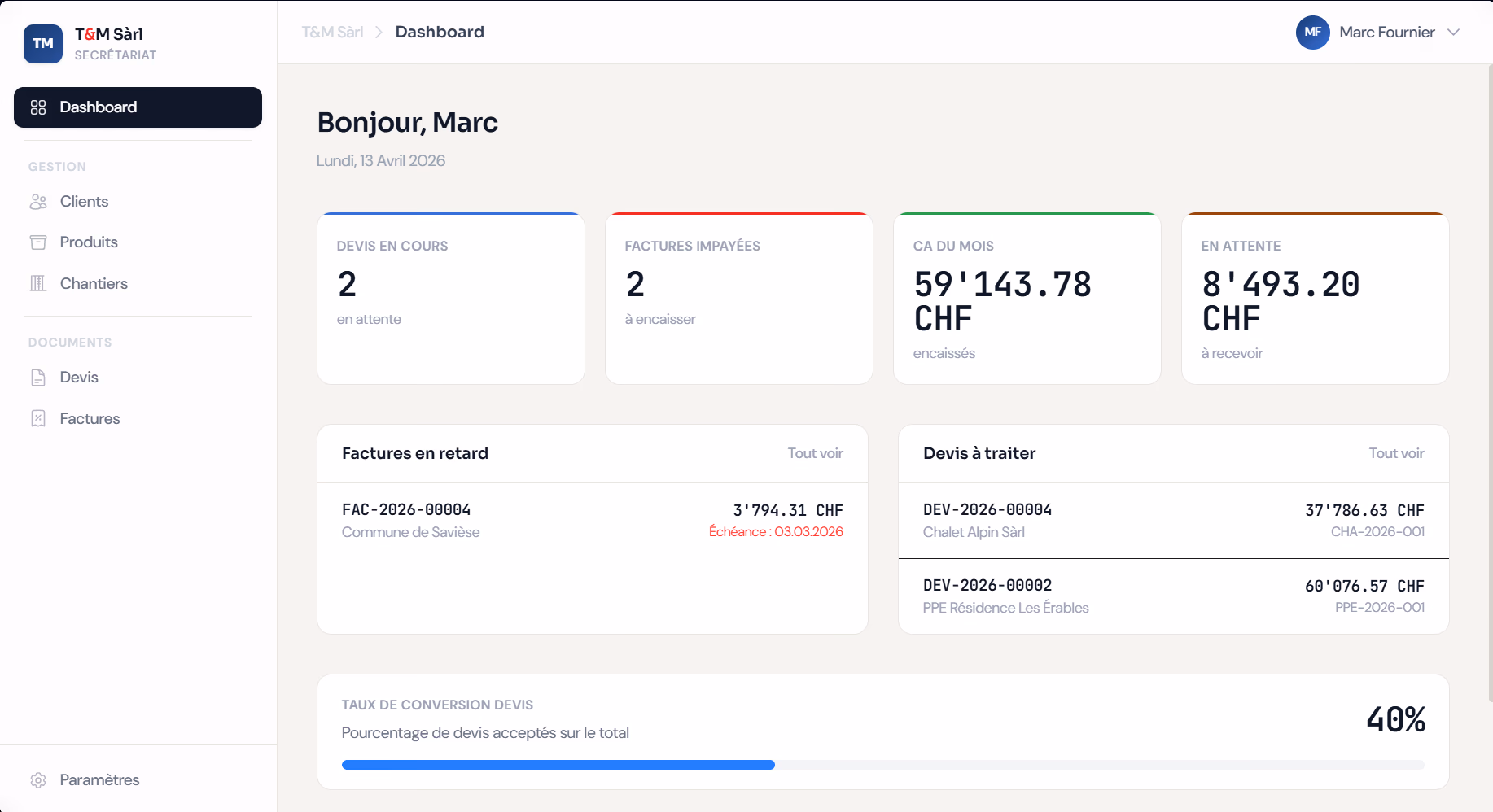Click the Dashboard grid icon in sidebar
This screenshot has width=1493, height=812.
pos(38,107)
